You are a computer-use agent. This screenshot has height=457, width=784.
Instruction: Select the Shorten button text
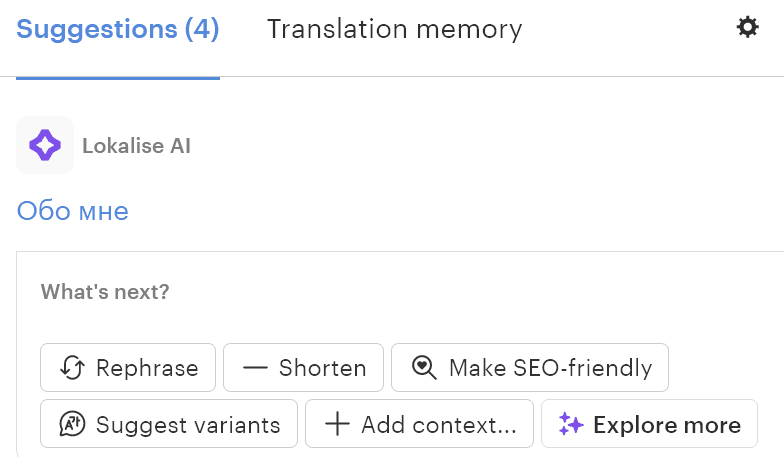(322, 368)
